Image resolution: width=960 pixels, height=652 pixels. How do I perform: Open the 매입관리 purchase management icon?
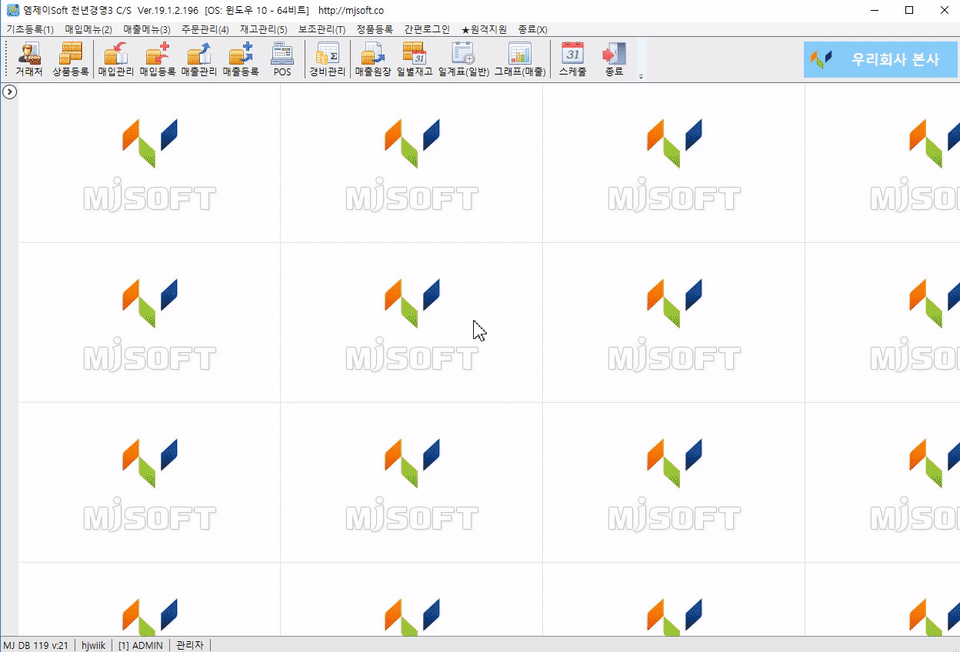116,59
